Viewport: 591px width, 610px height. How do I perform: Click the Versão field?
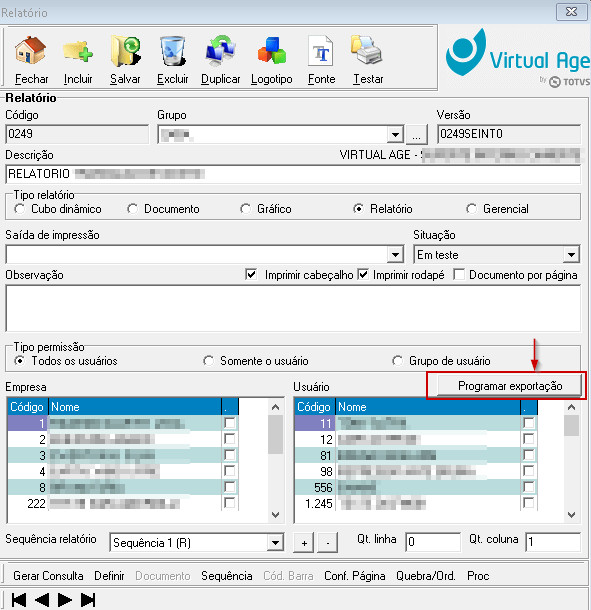click(509, 134)
